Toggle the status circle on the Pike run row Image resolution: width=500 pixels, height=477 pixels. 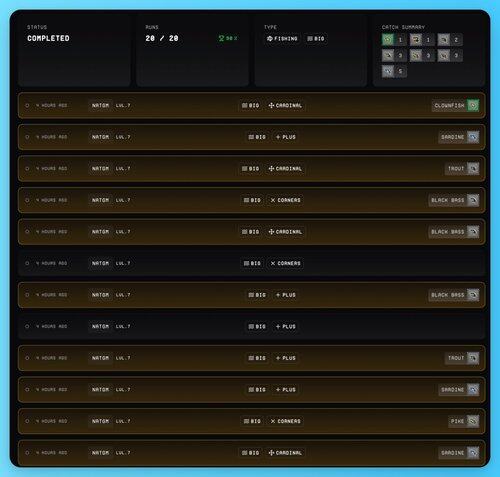tap(27, 421)
